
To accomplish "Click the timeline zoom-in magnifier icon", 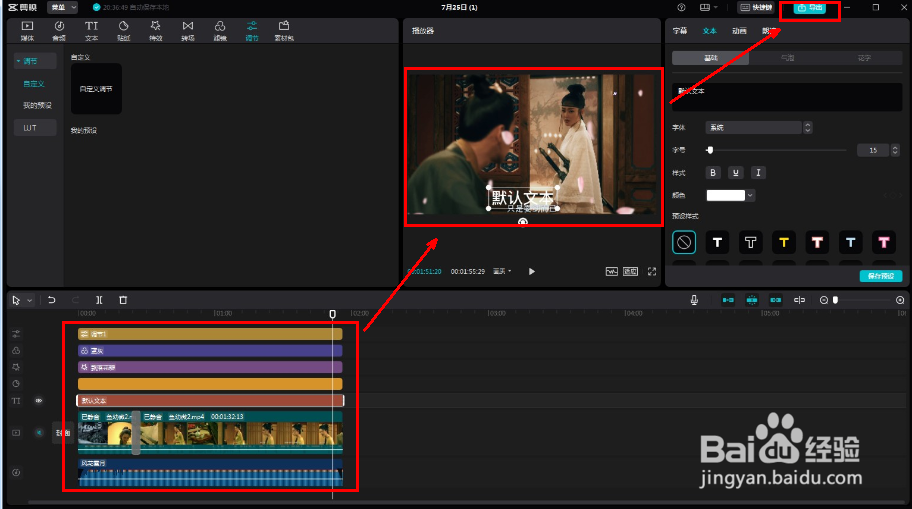I will [900, 300].
